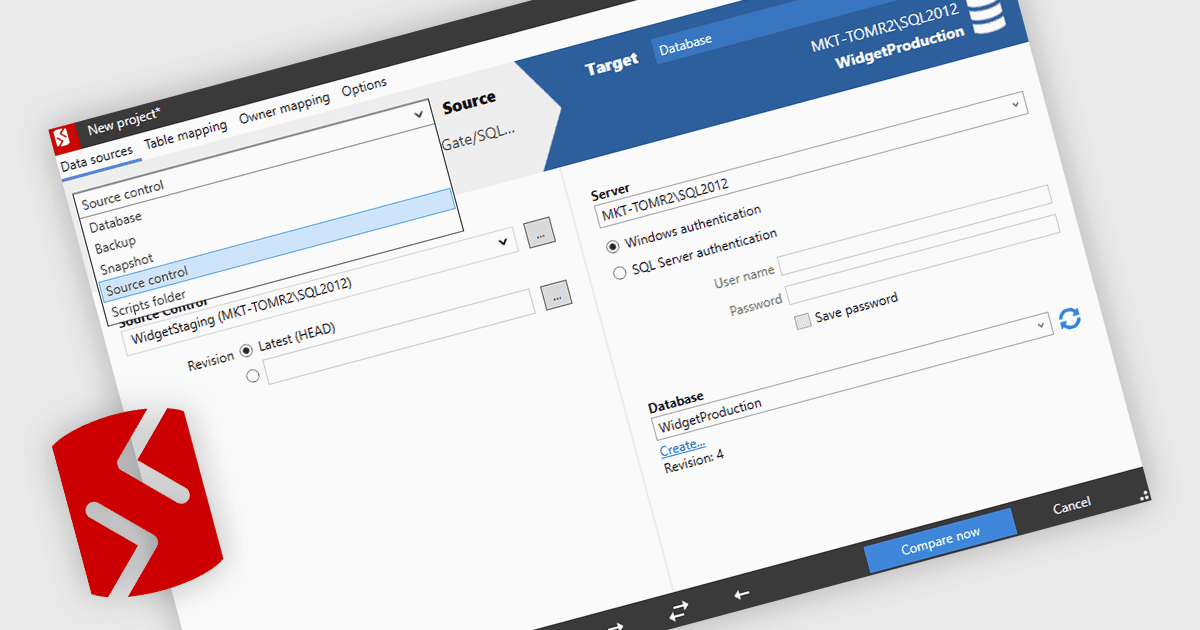Click the SQL Compare logo in title bar
This screenshot has height=630, width=1200.
(x=64, y=137)
